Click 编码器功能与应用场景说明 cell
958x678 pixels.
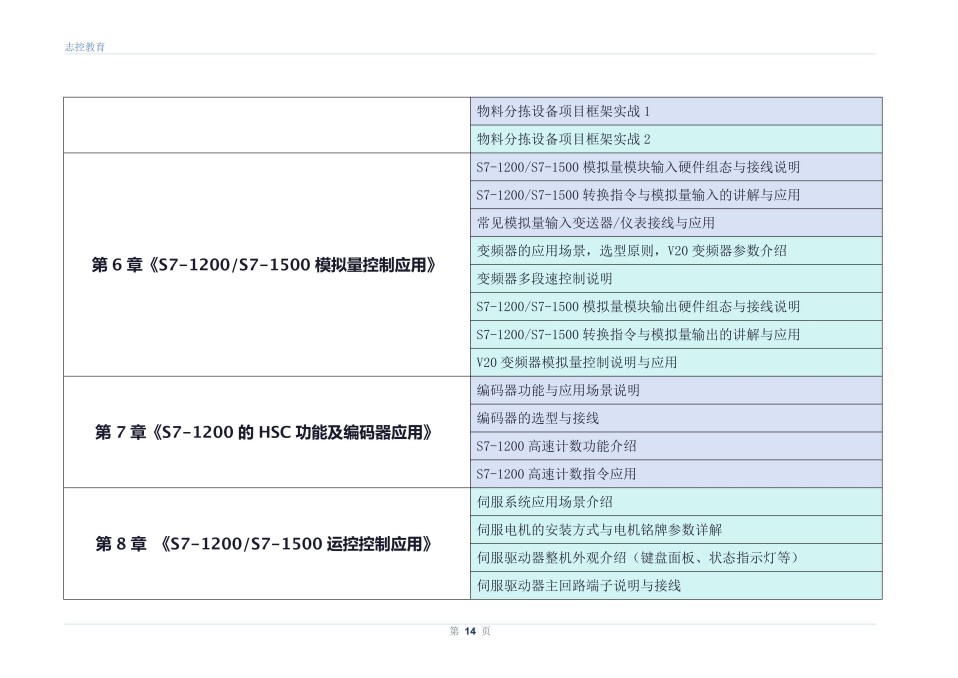click(676, 390)
